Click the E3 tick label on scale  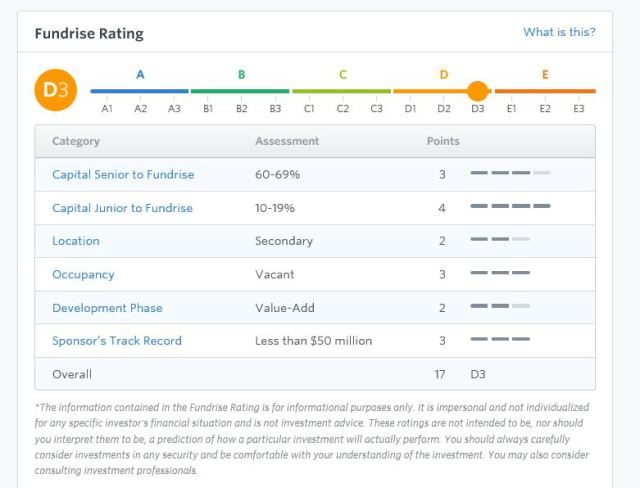point(579,108)
